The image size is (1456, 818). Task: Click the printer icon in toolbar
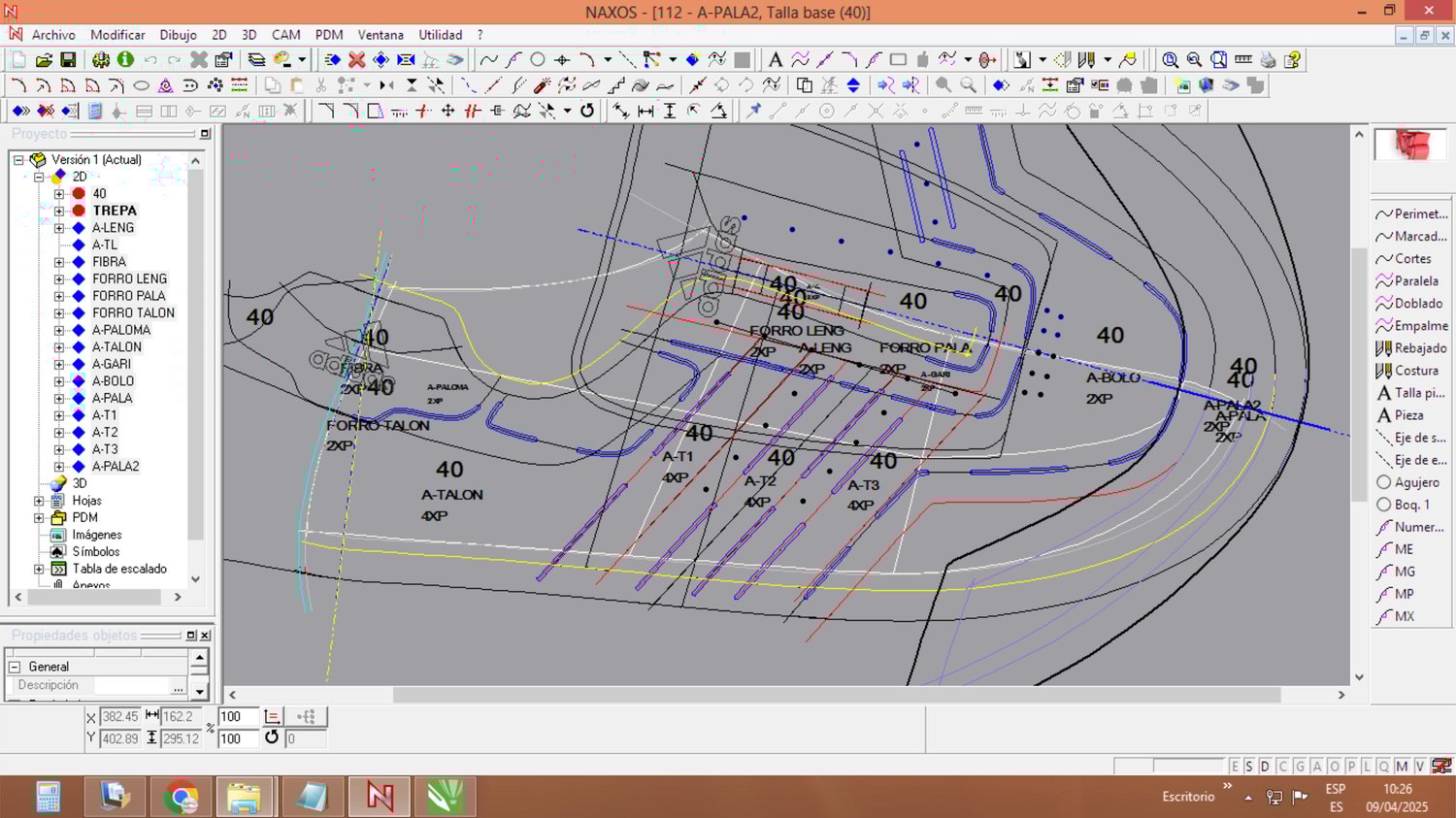(1268, 60)
